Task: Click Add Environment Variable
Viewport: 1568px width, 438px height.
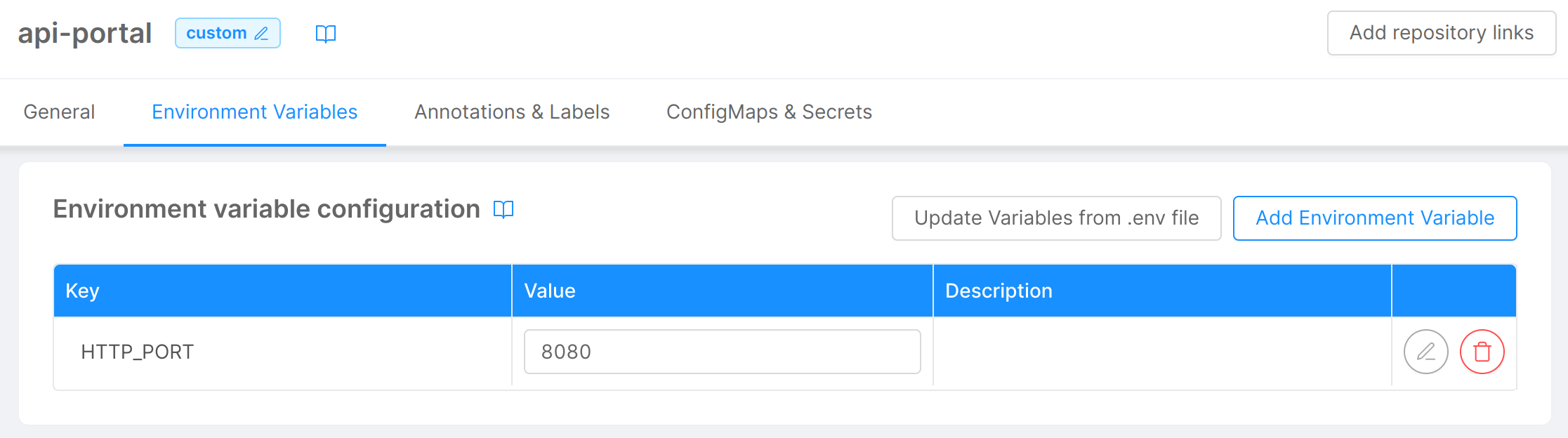Action: coord(1374,218)
